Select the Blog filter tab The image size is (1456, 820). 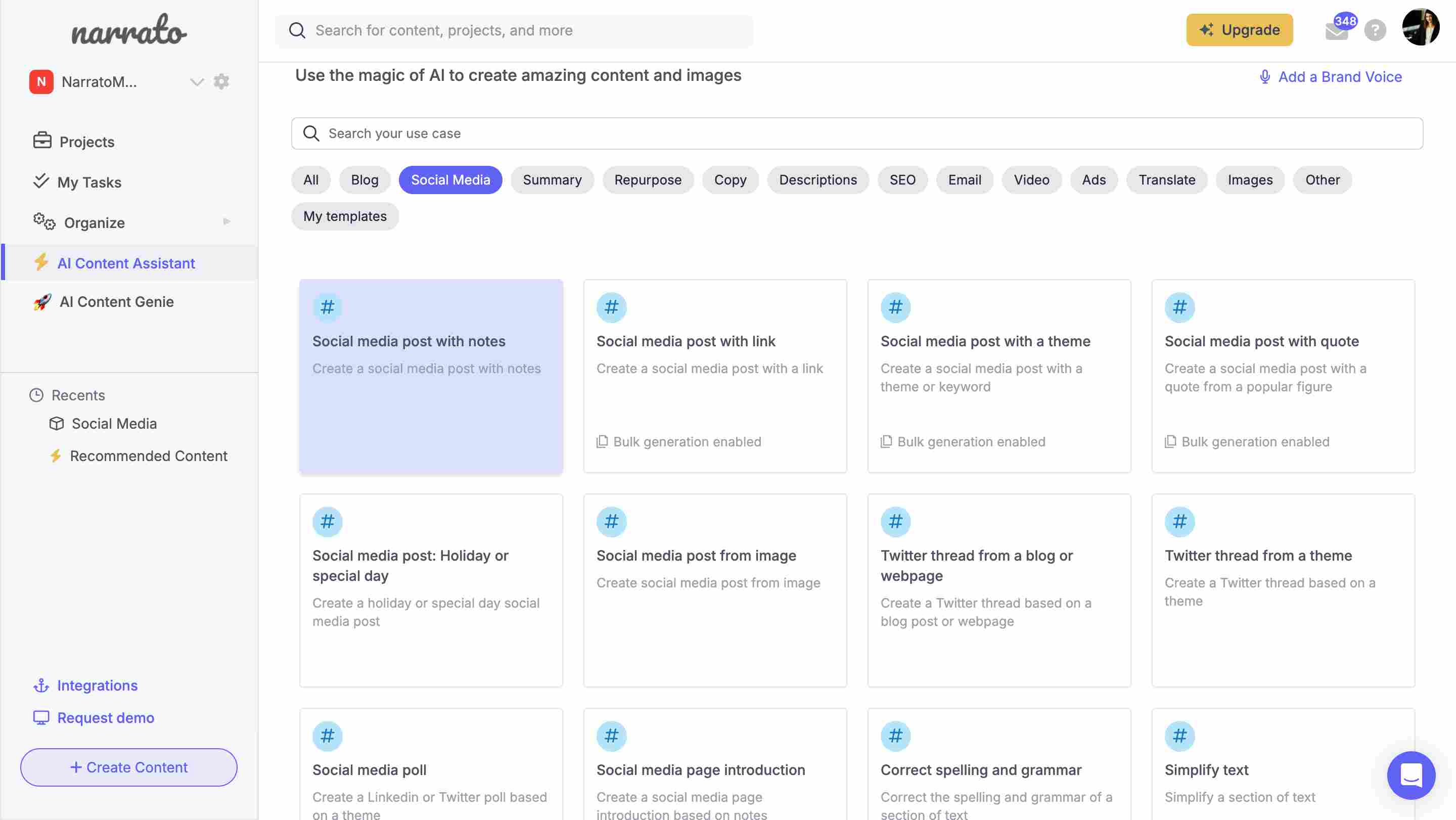365,179
